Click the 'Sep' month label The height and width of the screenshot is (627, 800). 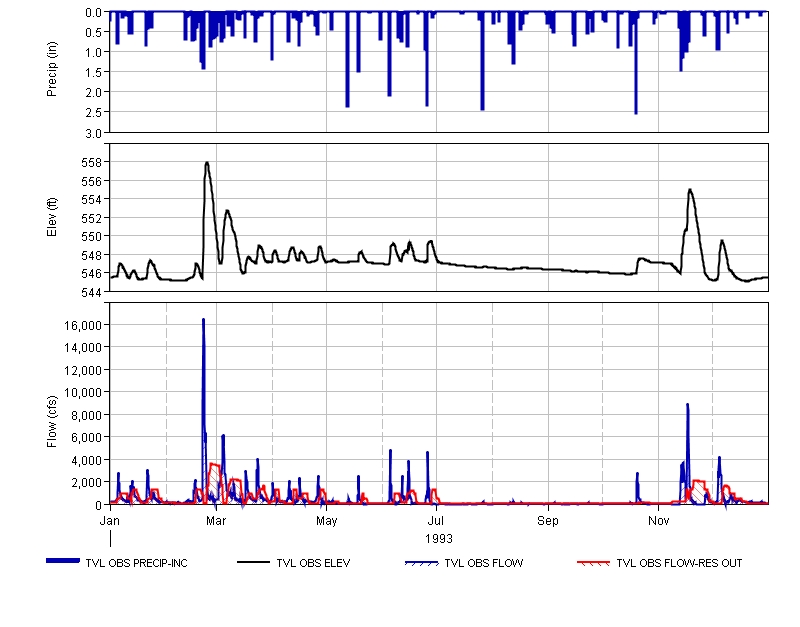548,521
